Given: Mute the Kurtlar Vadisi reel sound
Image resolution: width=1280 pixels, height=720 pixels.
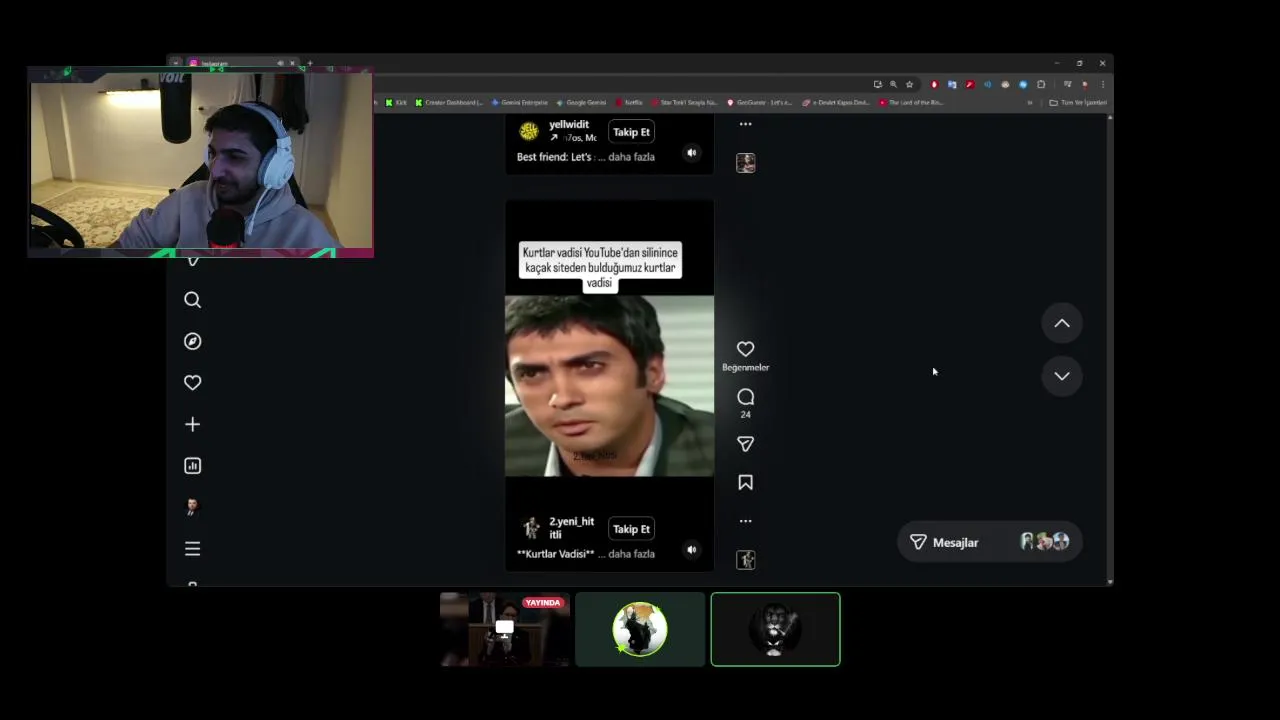Looking at the screenshot, I should (691, 549).
